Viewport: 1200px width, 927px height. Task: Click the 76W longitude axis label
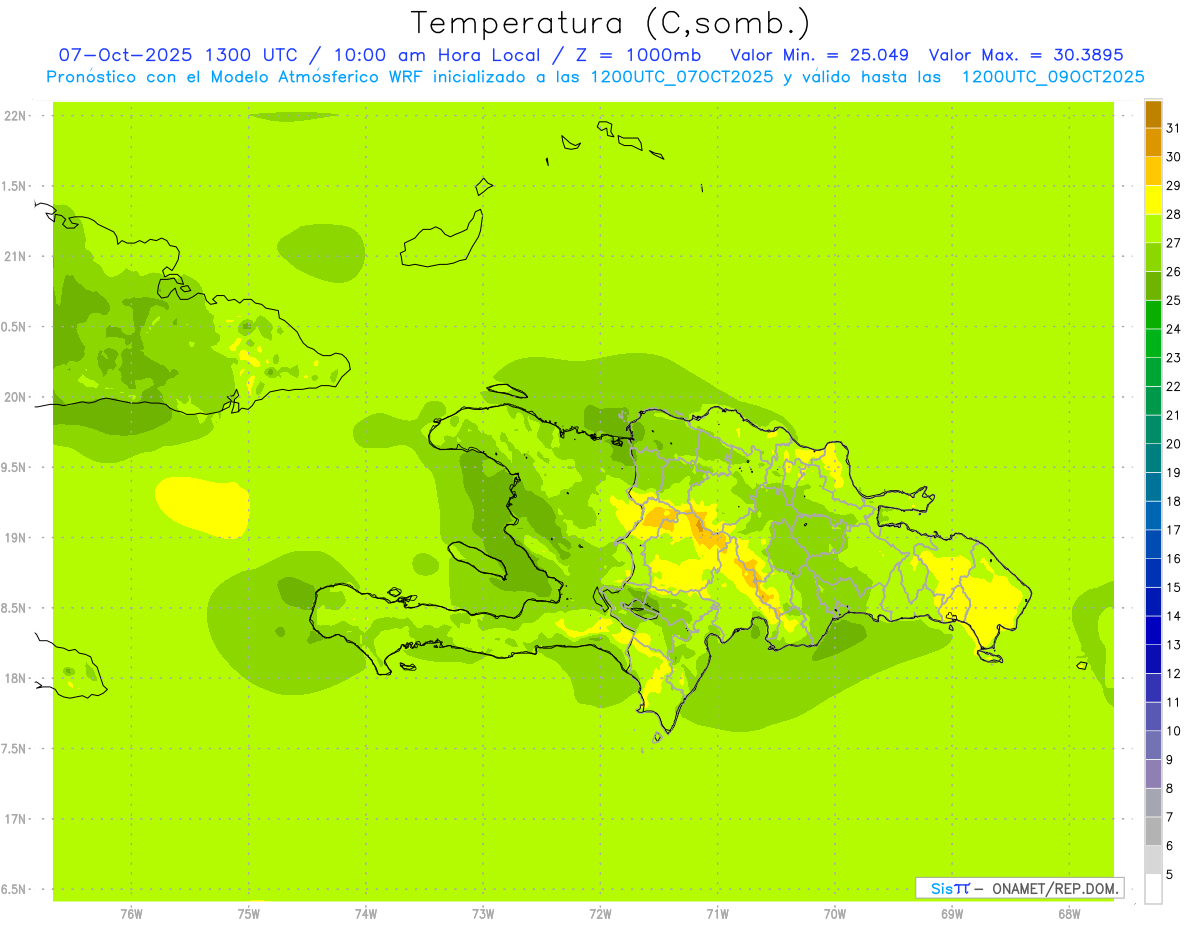[x=131, y=913]
